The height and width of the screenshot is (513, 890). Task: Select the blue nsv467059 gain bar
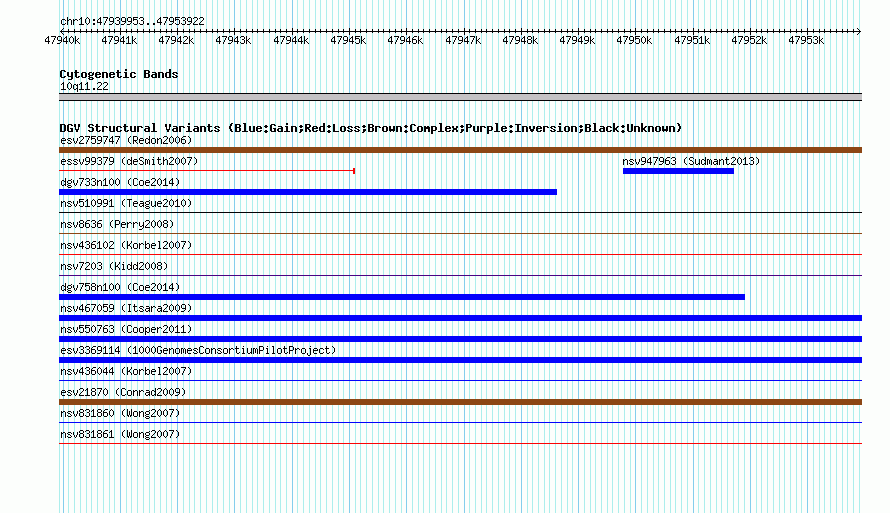pos(460,318)
